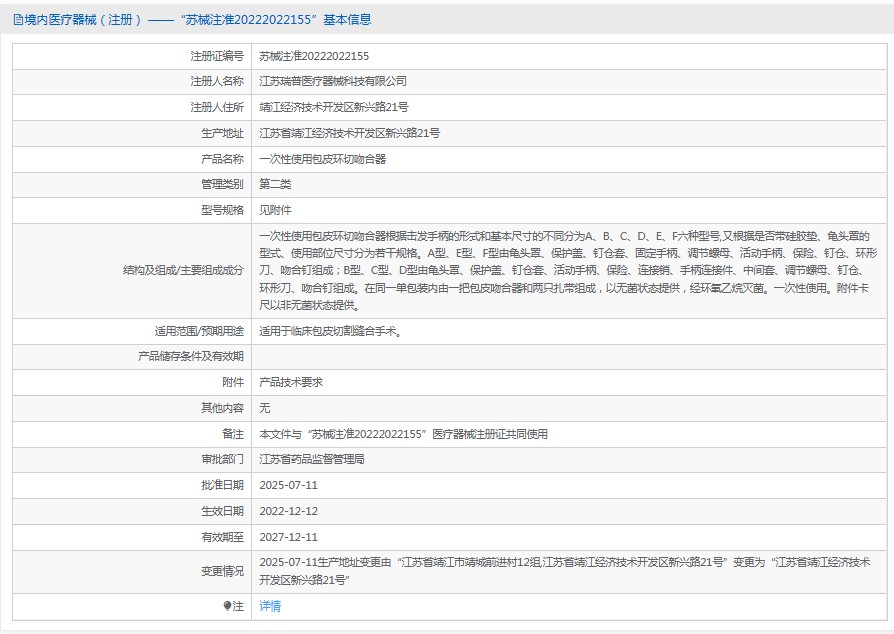Click management category value 第二类

275,184
